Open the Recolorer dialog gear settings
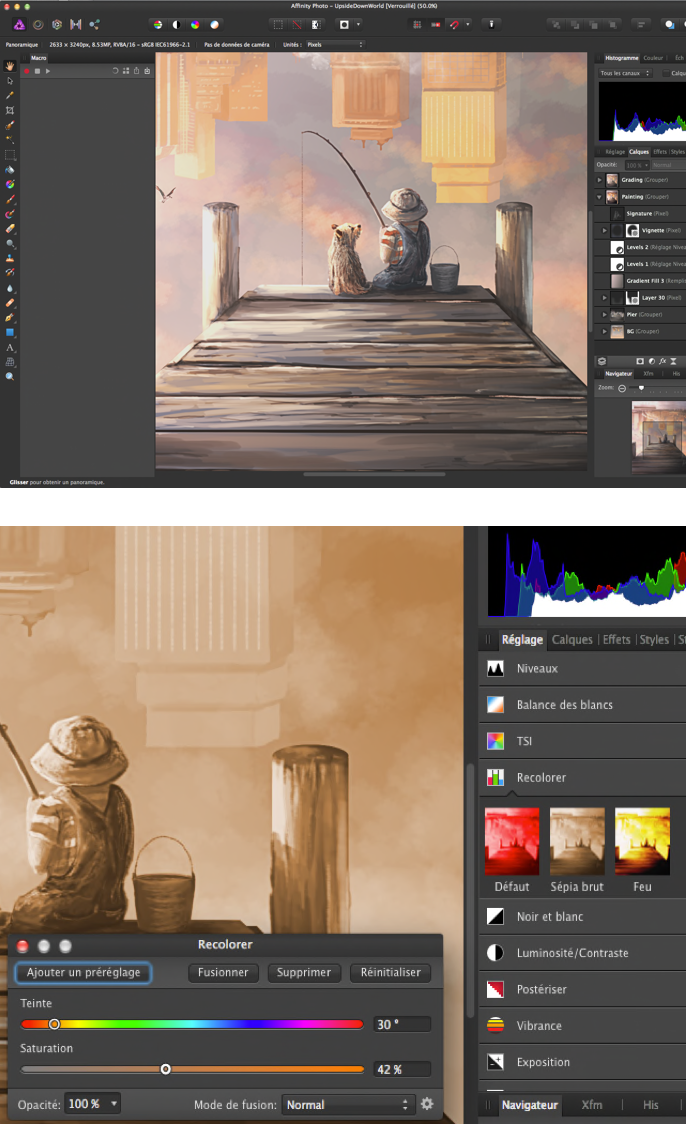 click(x=427, y=1104)
